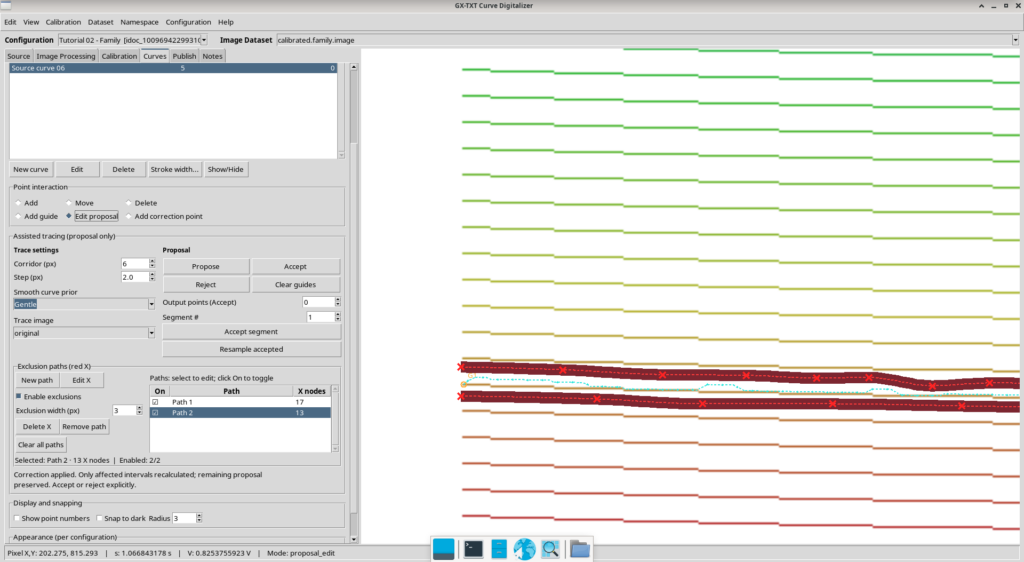The image size is (1024, 562).
Task: Switch to the Notes tab
Action: tap(212, 56)
